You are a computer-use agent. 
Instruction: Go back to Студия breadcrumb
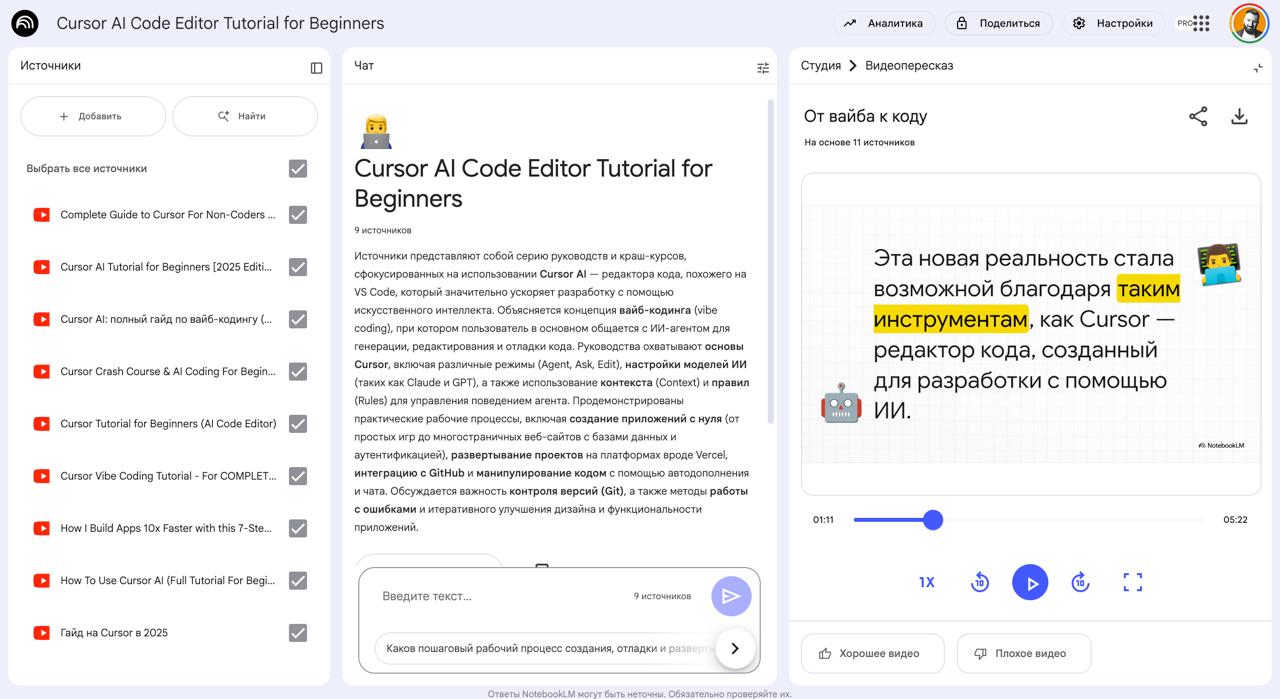(821, 66)
